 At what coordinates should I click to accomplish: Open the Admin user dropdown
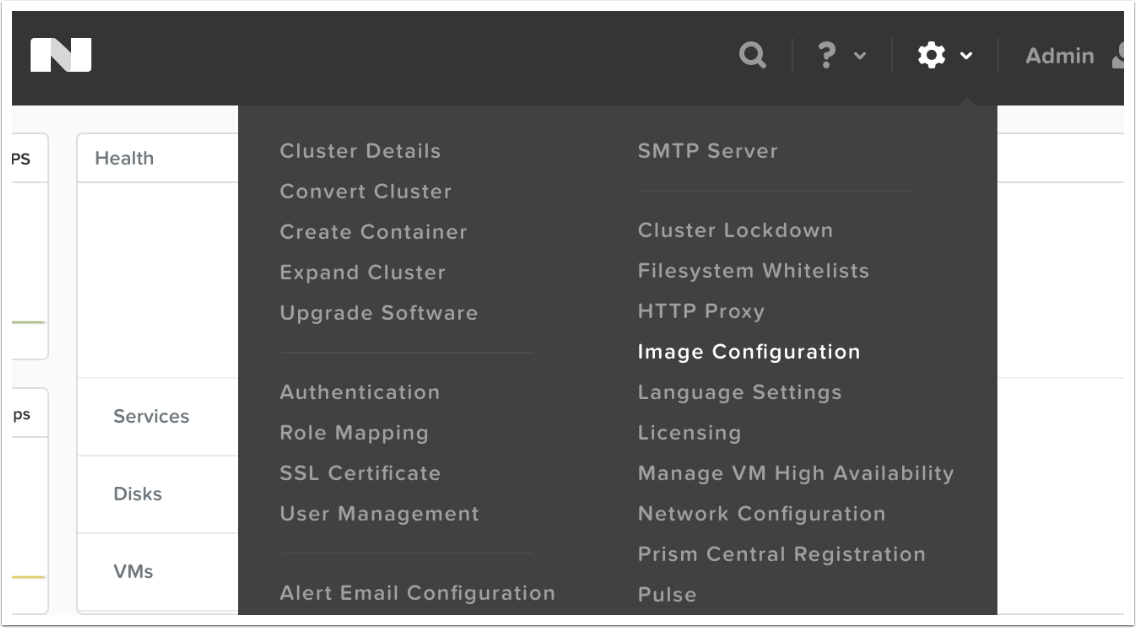pos(1060,56)
